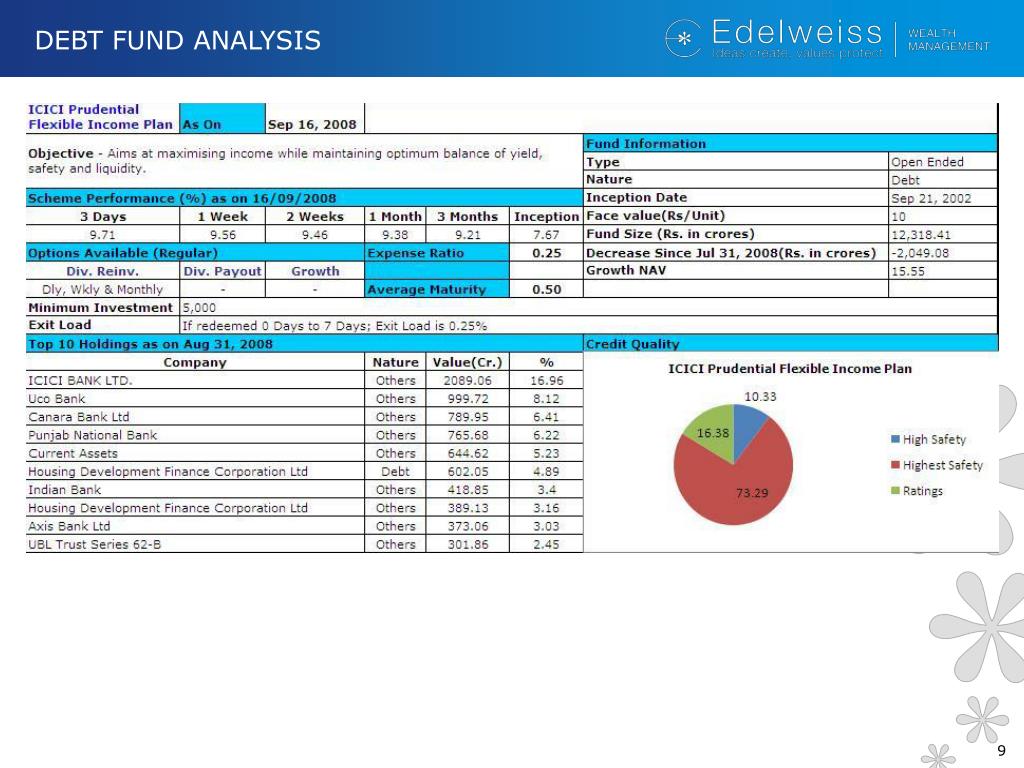The height and width of the screenshot is (768, 1024).
Task: Click the Debt nature cell for HDFC
Action: click(x=395, y=472)
